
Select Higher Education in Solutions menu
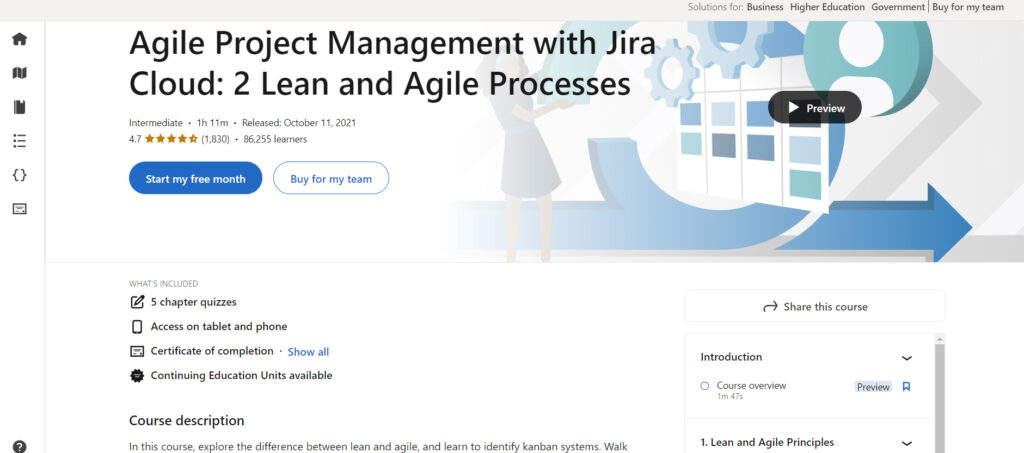tap(827, 7)
